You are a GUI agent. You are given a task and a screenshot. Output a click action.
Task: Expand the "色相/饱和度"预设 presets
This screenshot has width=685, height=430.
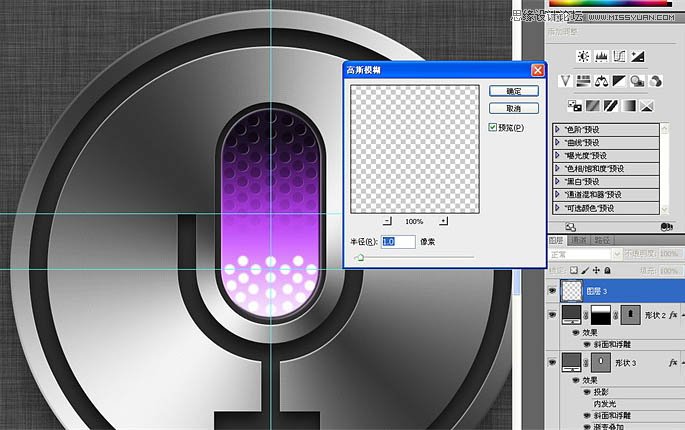click(558, 169)
